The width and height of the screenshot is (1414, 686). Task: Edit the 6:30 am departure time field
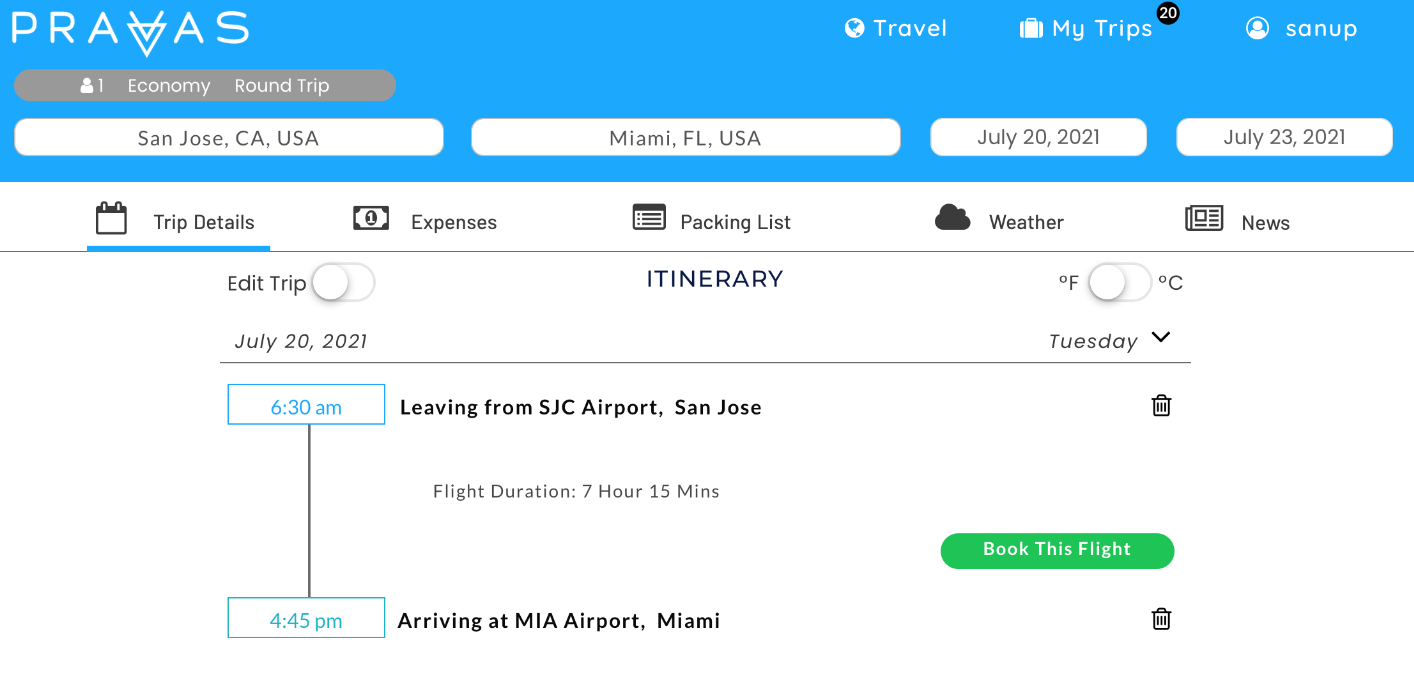point(306,404)
